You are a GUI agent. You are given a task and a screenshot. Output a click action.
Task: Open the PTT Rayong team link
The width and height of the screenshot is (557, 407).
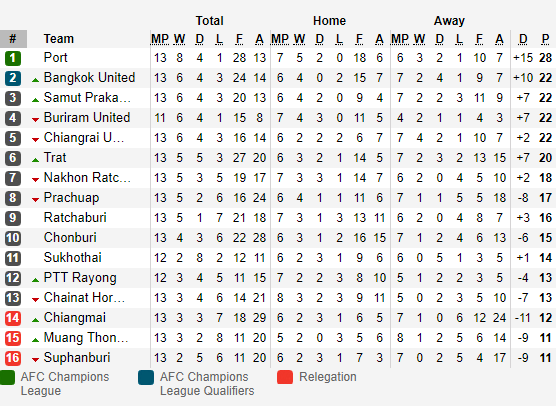(80, 278)
